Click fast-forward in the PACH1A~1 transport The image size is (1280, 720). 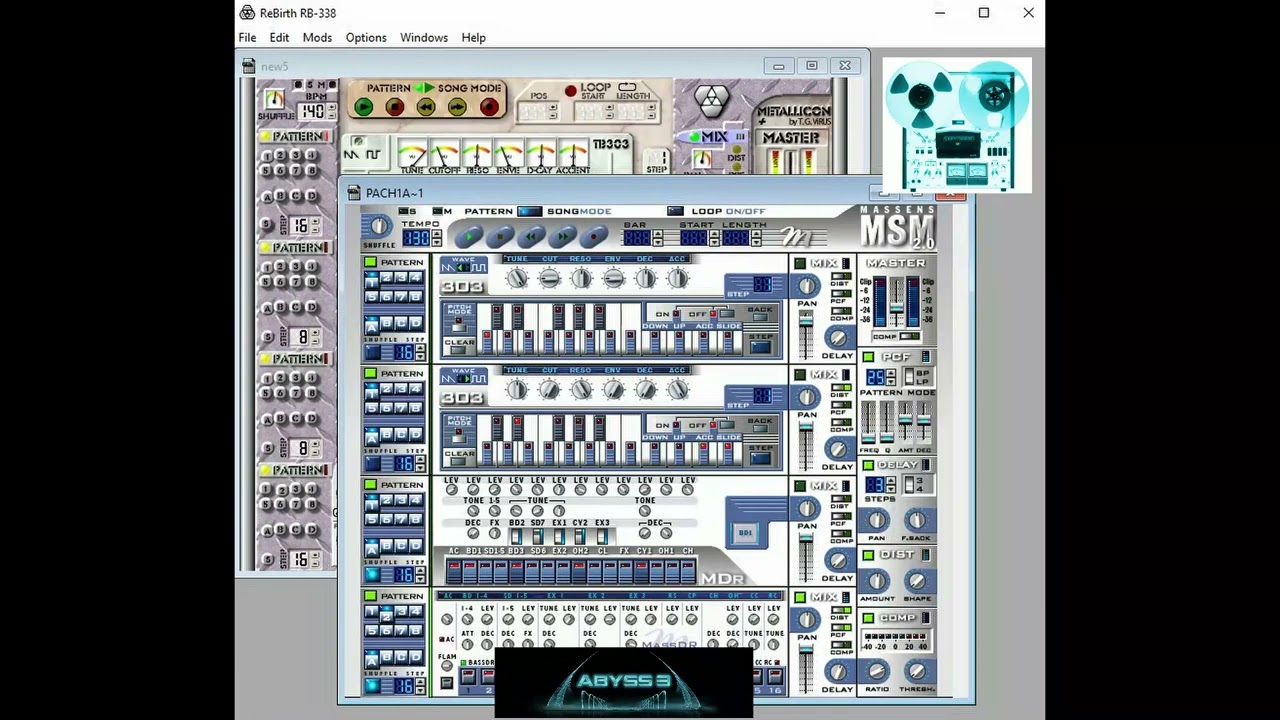(564, 237)
